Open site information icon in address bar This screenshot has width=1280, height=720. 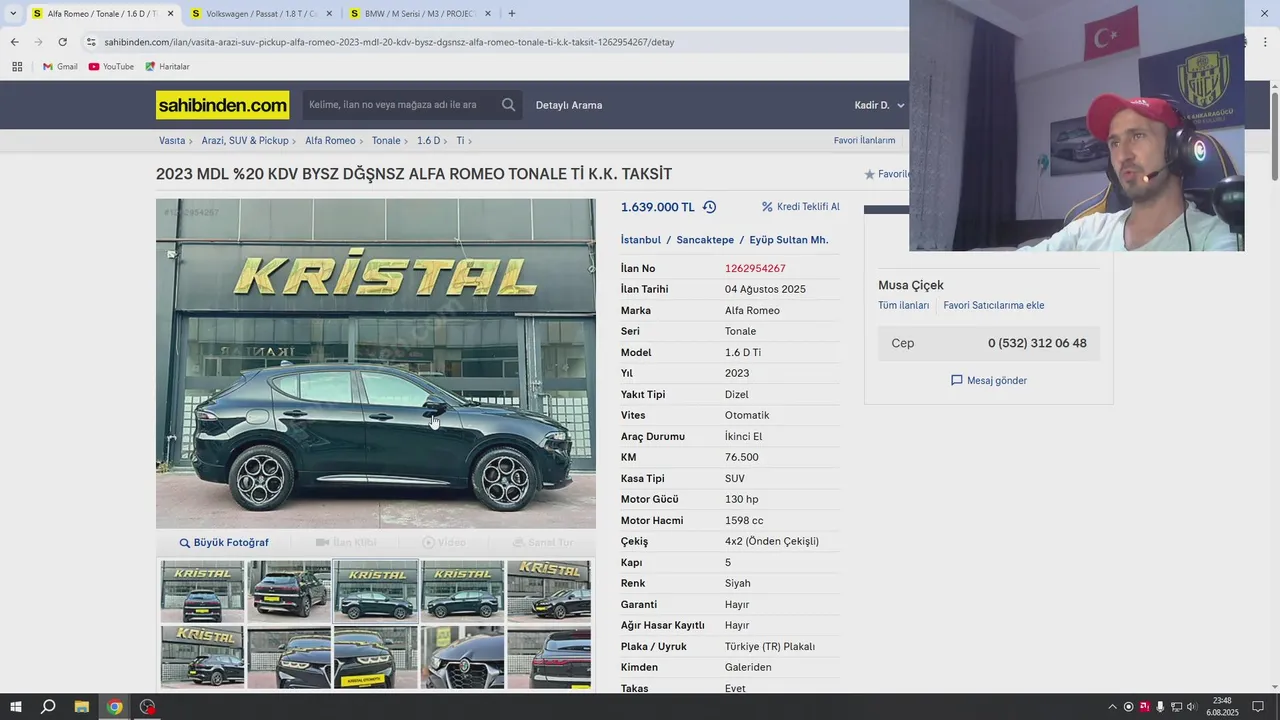[x=91, y=42]
